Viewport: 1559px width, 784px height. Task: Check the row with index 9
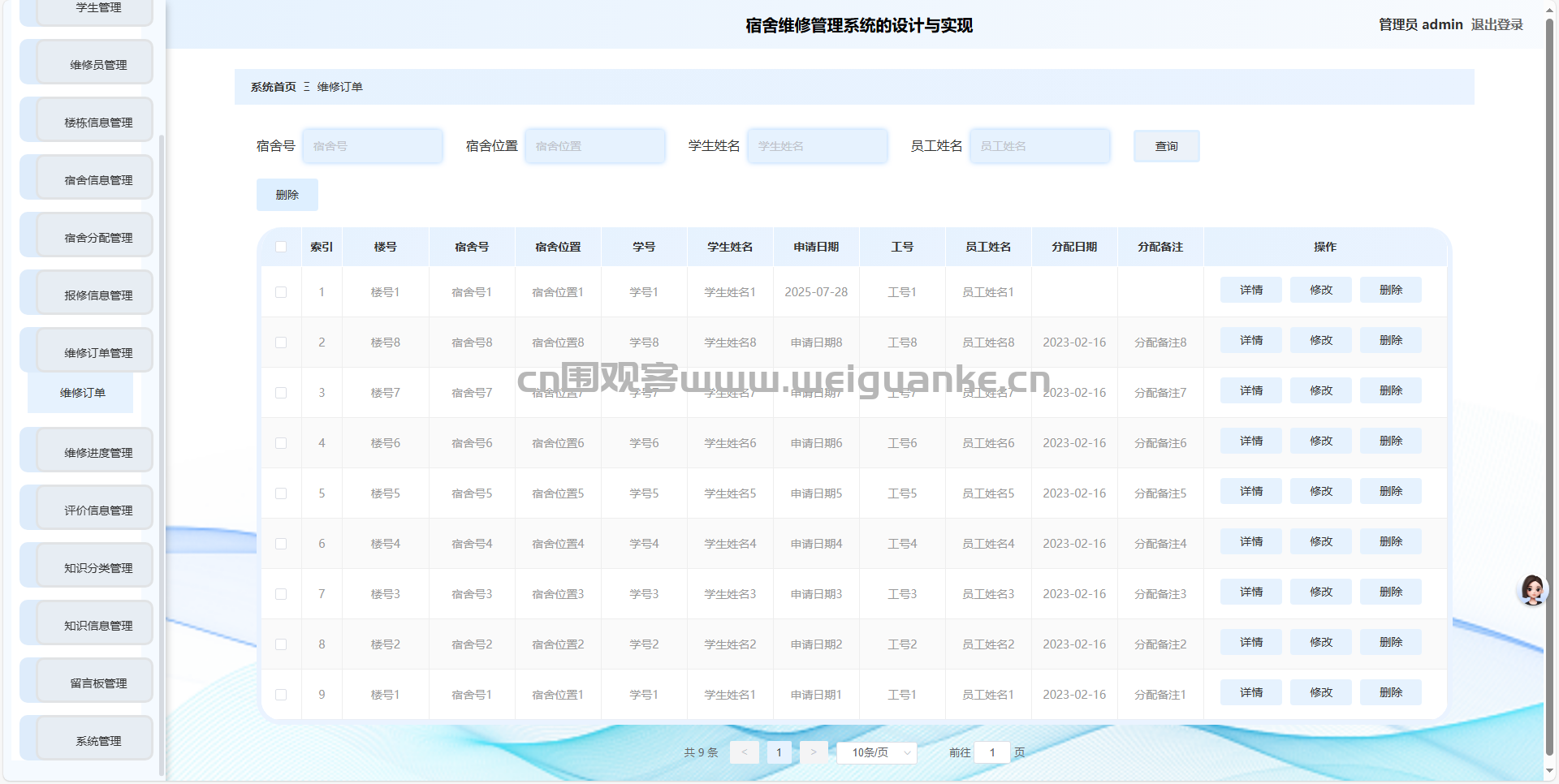point(281,695)
